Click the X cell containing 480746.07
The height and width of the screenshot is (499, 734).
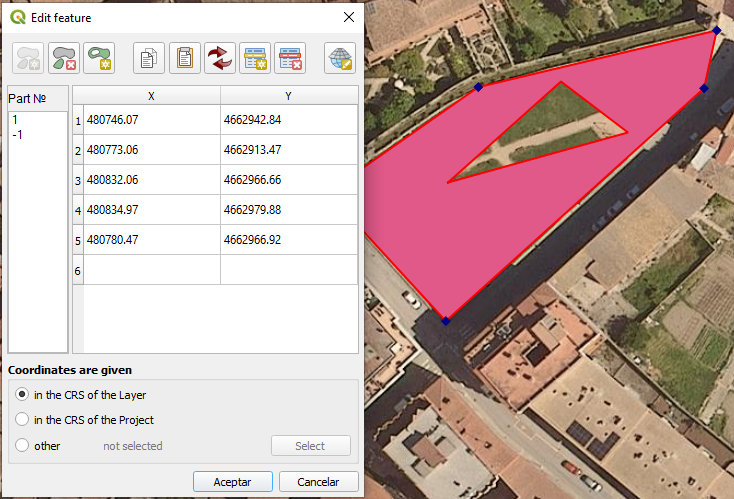point(151,120)
